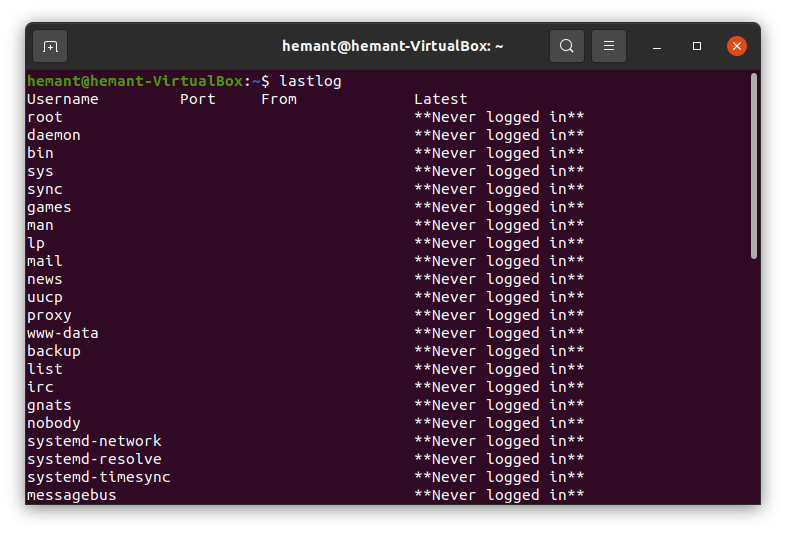Click the nobody username entry
The image size is (786, 533).
point(54,423)
